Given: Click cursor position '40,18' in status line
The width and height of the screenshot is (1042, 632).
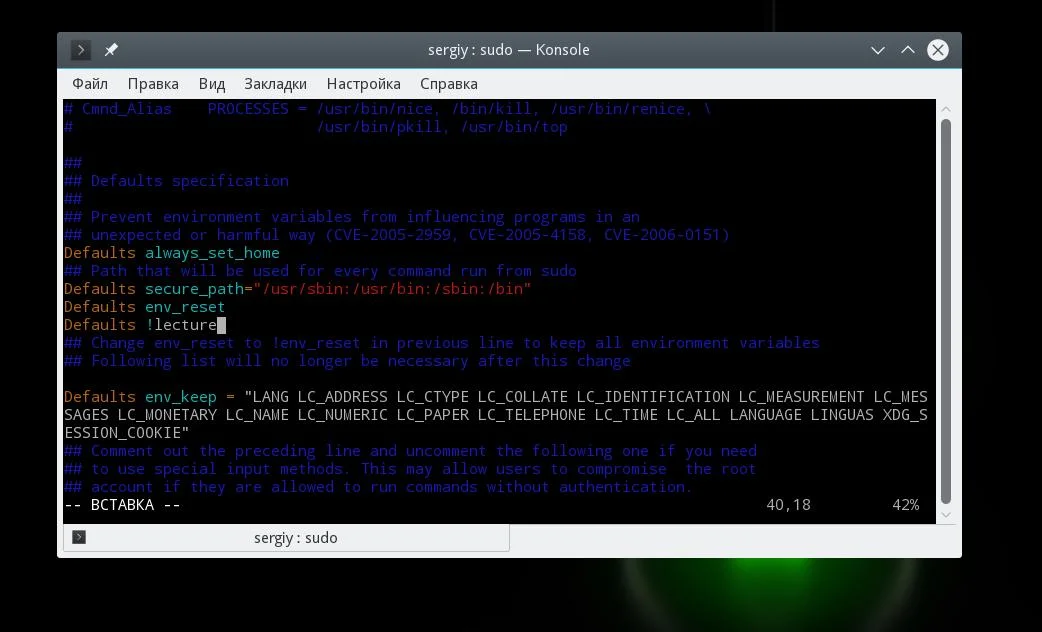Looking at the screenshot, I should pos(788,505).
